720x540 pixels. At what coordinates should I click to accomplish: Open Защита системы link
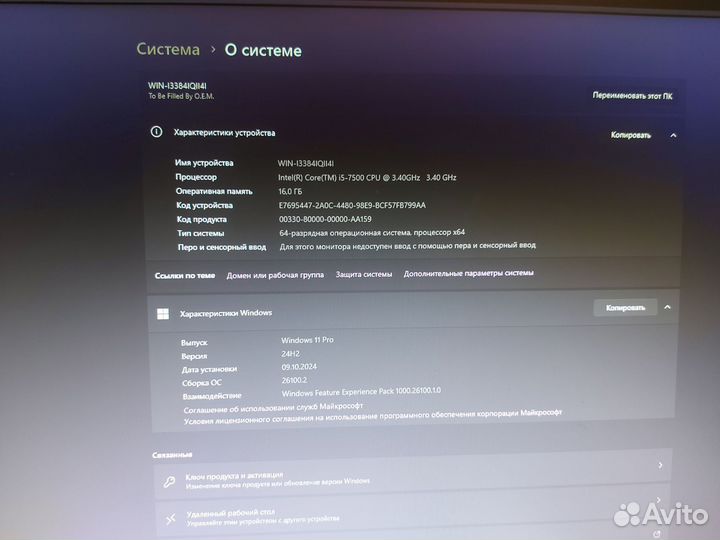(x=364, y=274)
